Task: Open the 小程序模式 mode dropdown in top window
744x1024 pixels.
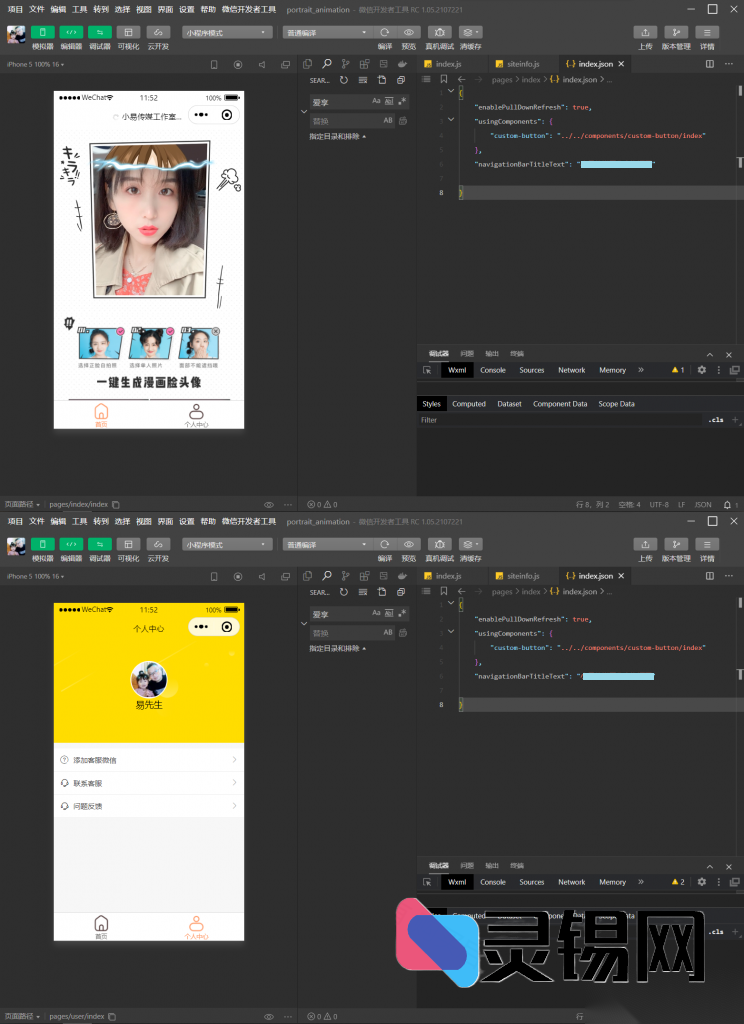Action: point(228,32)
